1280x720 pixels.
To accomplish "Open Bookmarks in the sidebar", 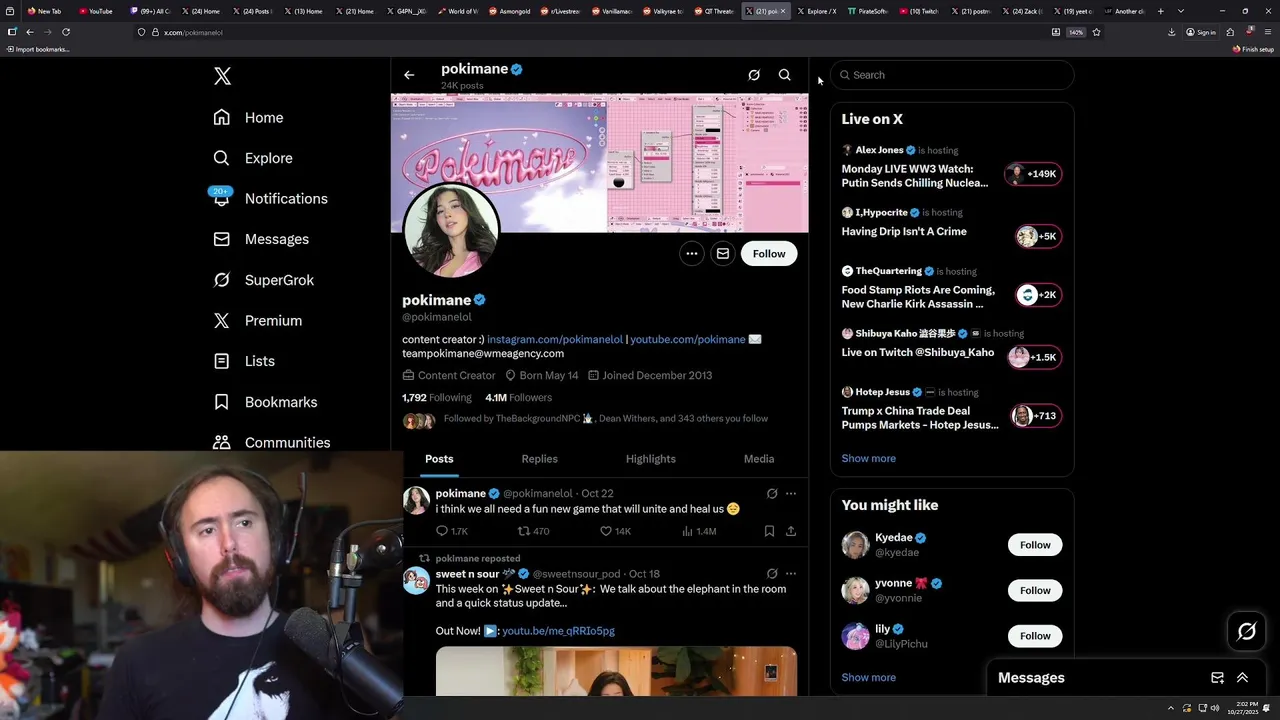I will pyautogui.click(x=266, y=402).
